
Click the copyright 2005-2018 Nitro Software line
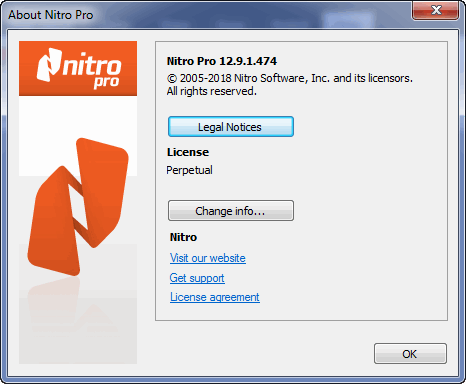pos(290,78)
